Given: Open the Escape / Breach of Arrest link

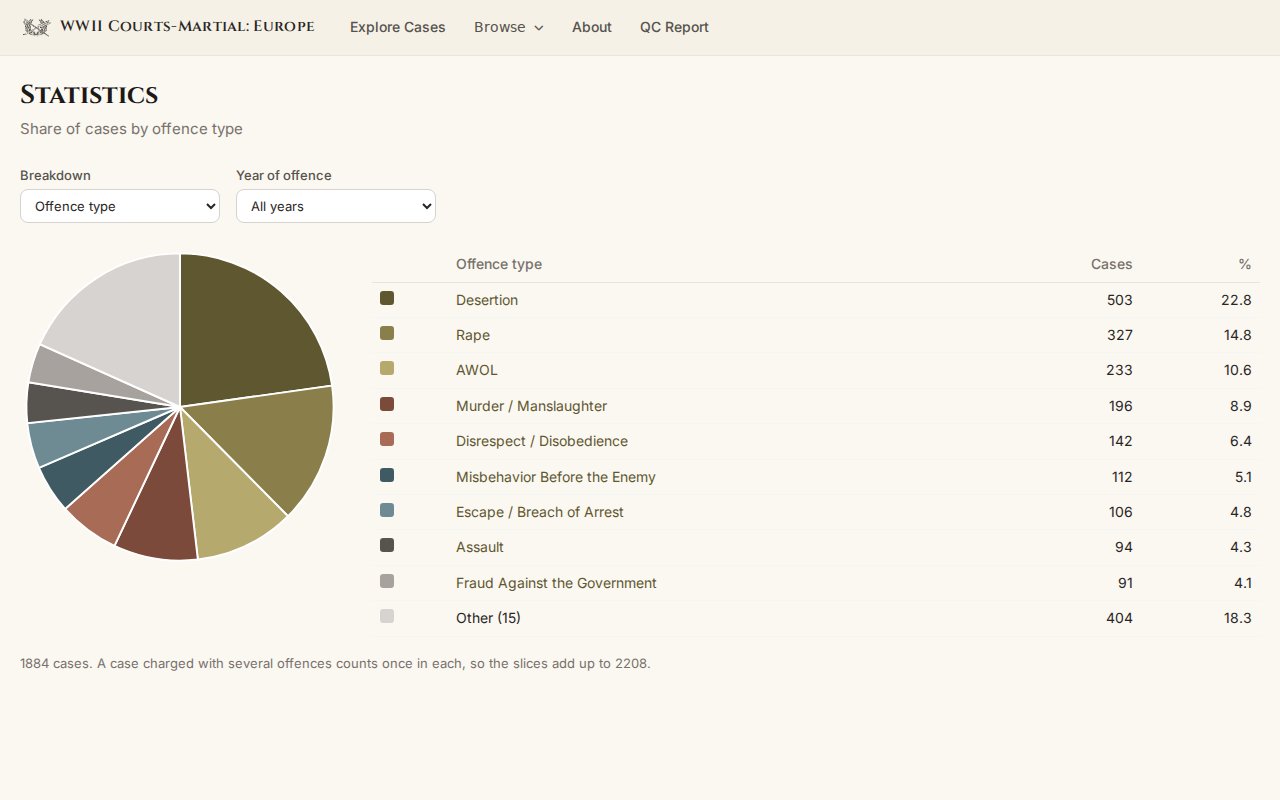Looking at the screenshot, I should pos(540,512).
